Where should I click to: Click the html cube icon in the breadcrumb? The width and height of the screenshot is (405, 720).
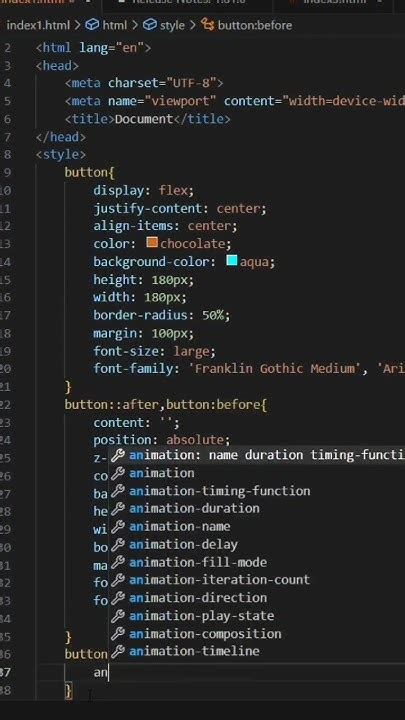pos(92,25)
